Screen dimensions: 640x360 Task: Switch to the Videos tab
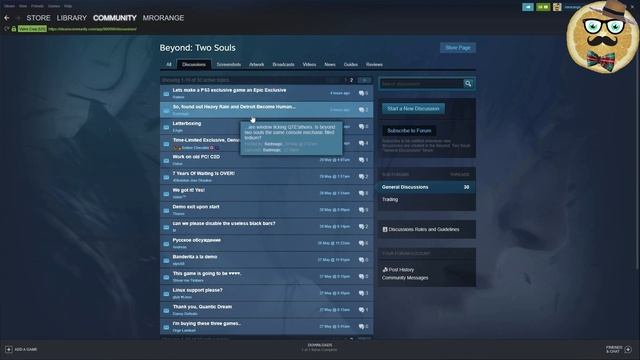(309, 64)
